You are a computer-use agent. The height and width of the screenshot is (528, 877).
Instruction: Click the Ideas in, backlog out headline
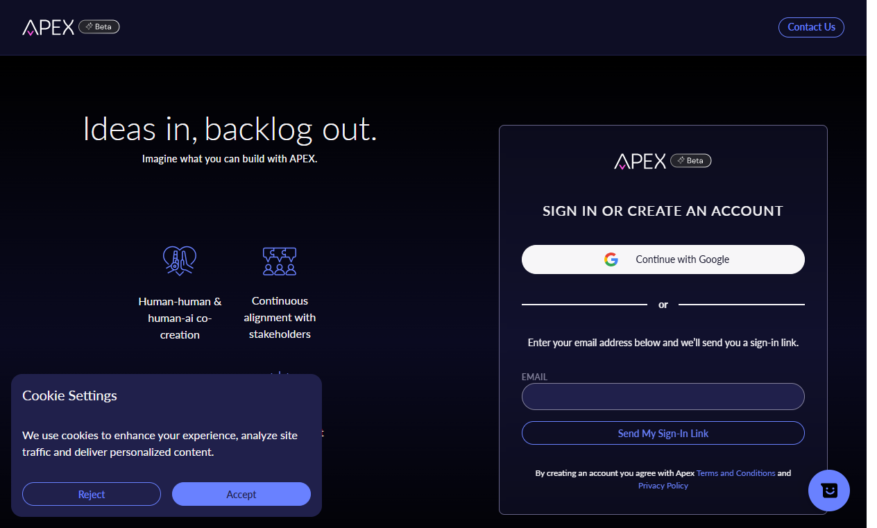tap(229, 129)
